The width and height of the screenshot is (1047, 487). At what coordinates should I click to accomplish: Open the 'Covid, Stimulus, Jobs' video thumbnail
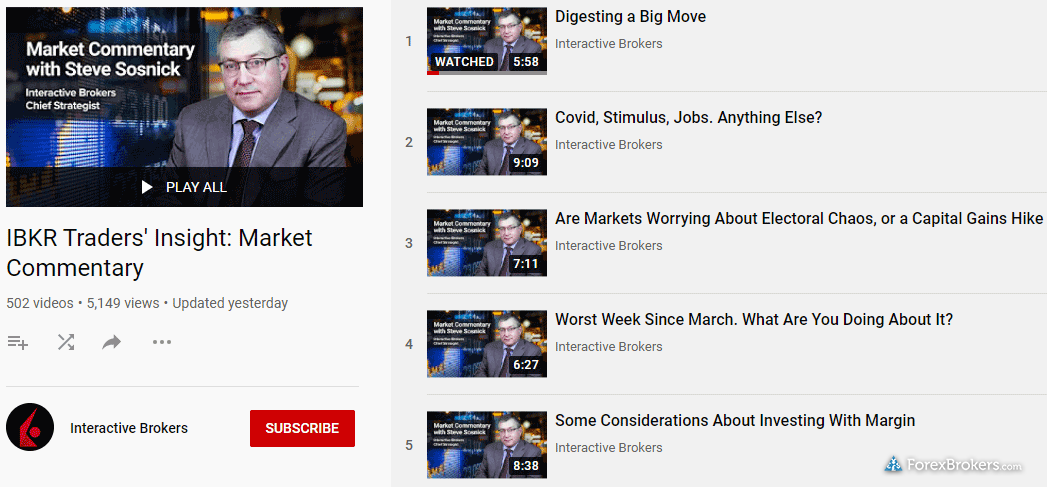487,142
